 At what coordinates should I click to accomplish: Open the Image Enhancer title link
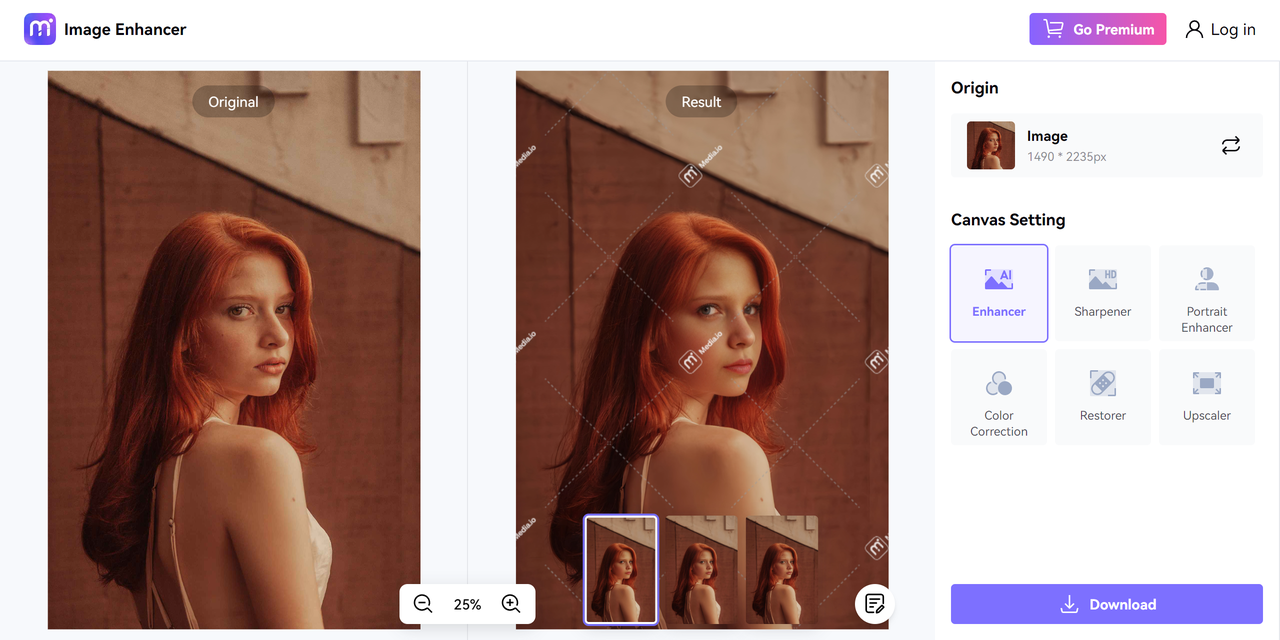point(125,29)
